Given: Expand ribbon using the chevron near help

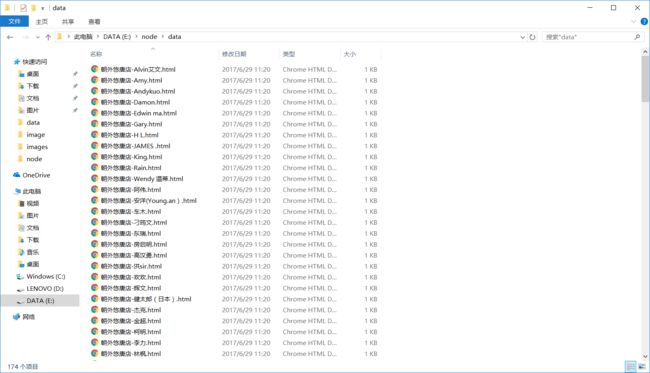Looking at the screenshot, I should click(634, 22).
